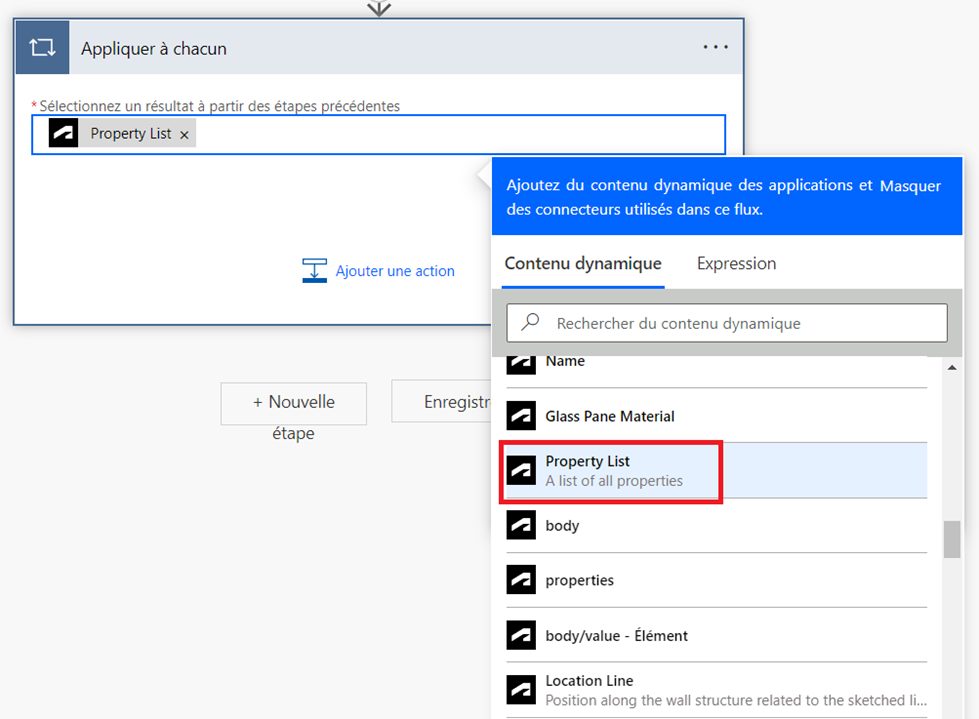This screenshot has height=719, width=979.
Task: Click the magnifier icon in the search box
Action: (x=530, y=322)
